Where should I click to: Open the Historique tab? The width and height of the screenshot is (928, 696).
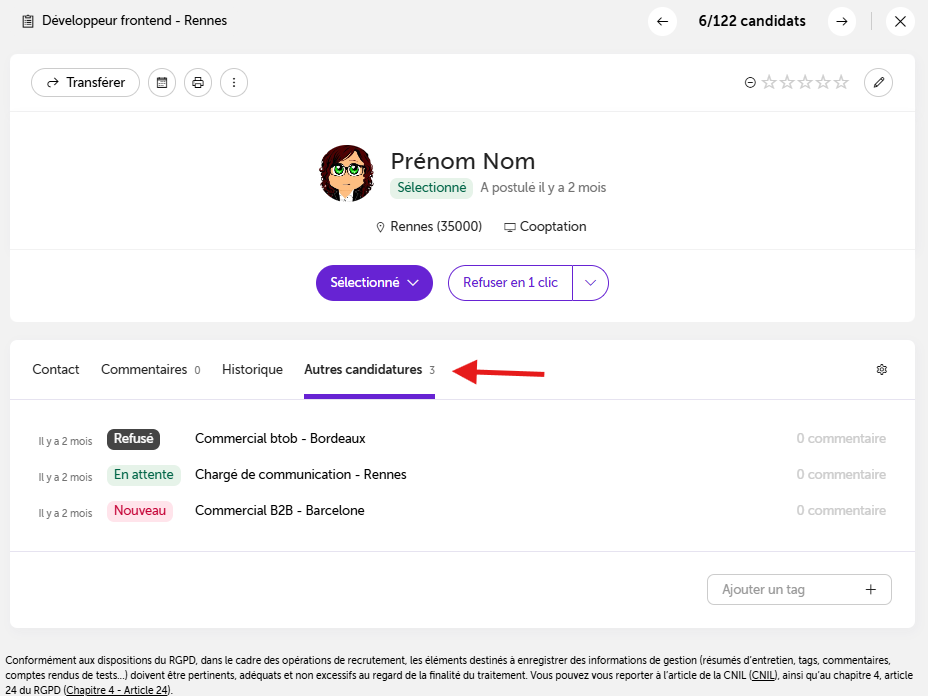252,370
